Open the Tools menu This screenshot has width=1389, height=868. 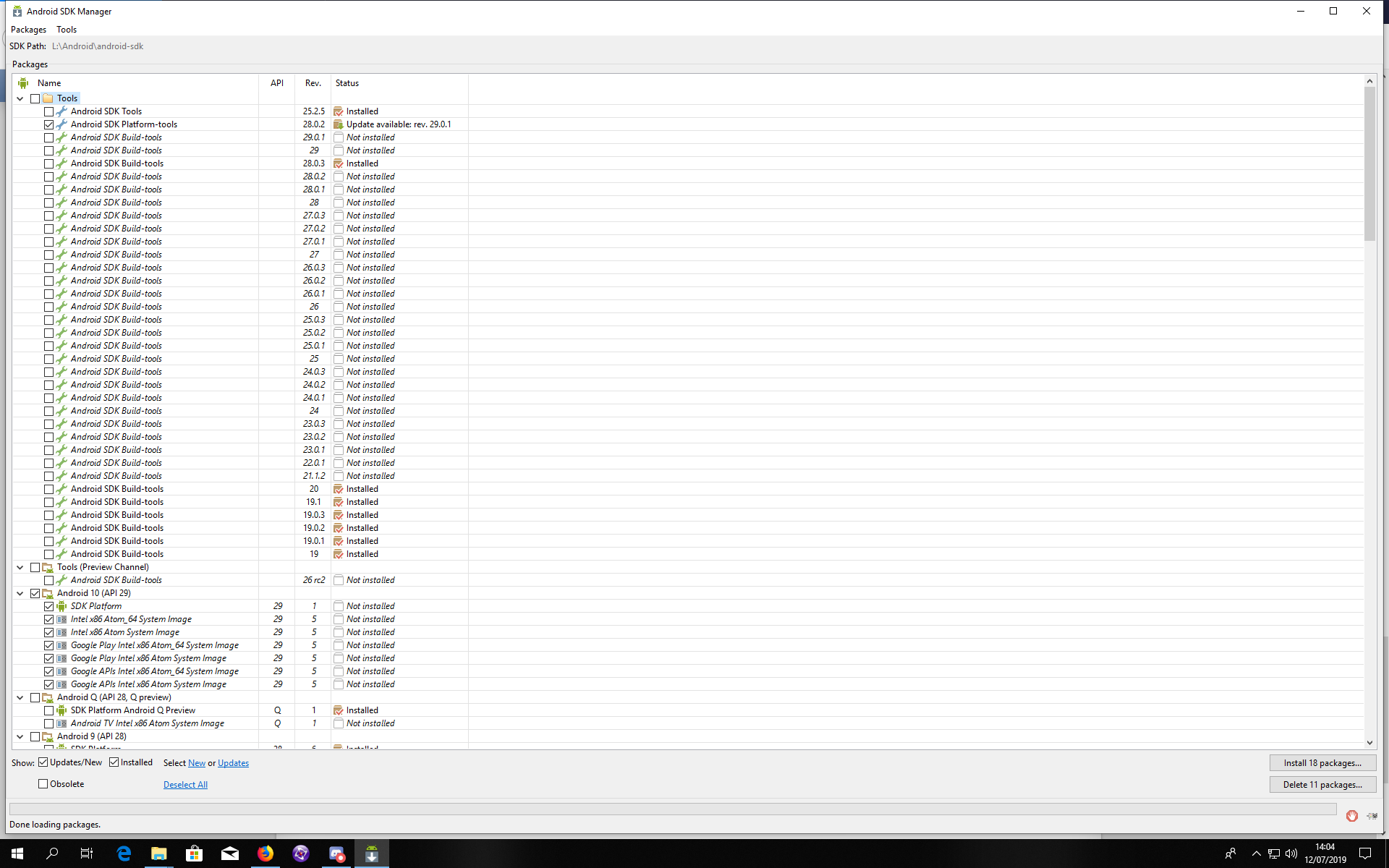pos(67,30)
